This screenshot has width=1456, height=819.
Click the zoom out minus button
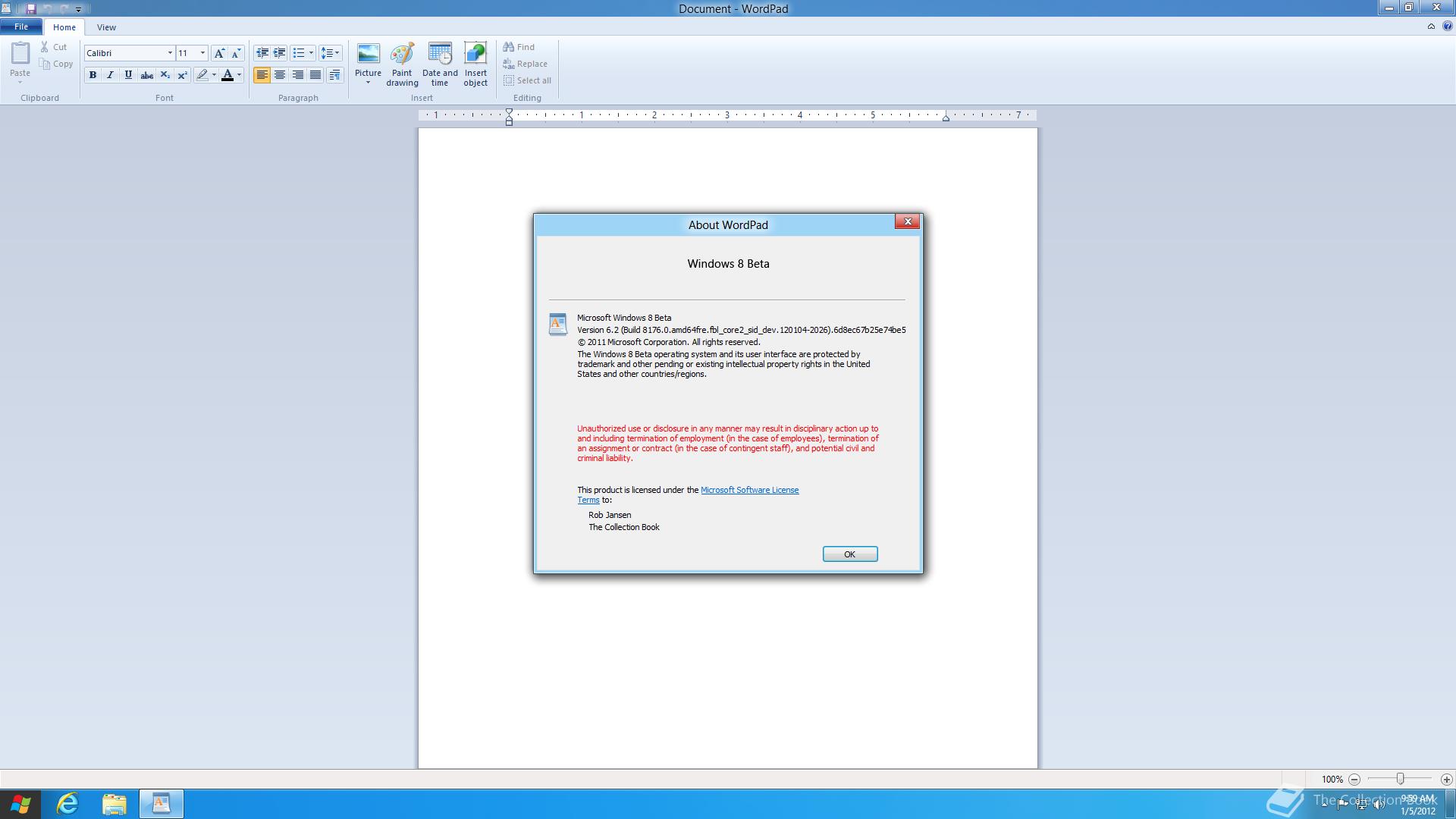1354,779
